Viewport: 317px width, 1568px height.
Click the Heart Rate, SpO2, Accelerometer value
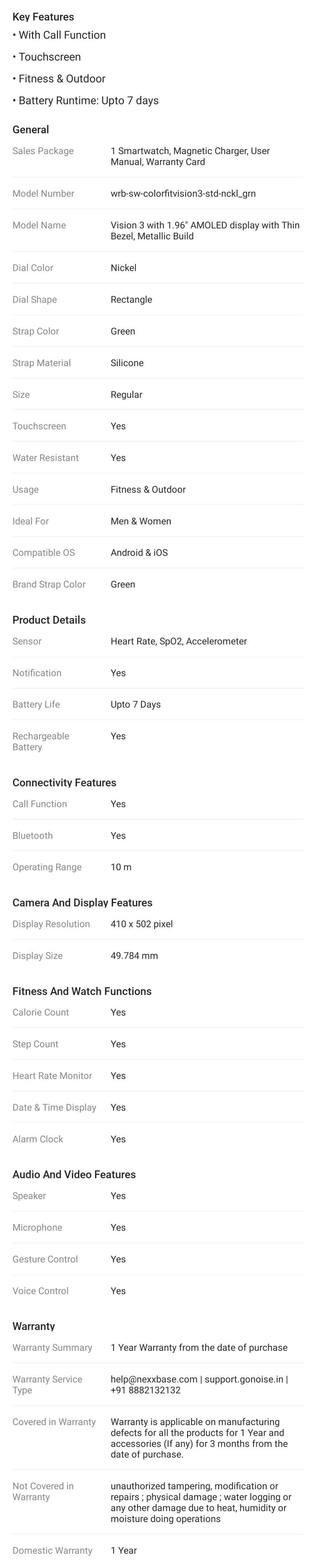coord(179,641)
